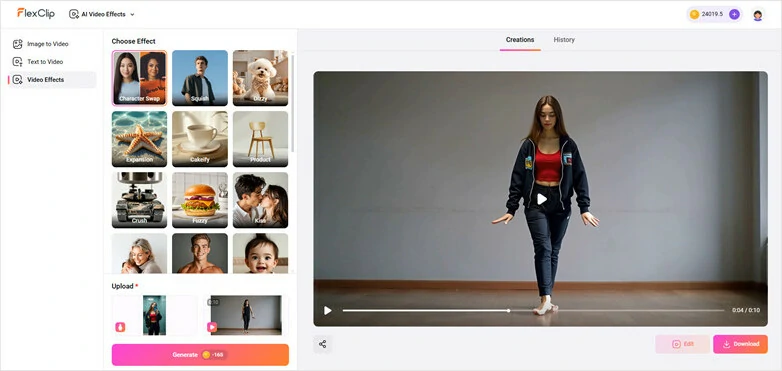The width and height of the screenshot is (782, 371).
Task: Click the 0:04 / 0:10 time display
Action: [x=746, y=310]
